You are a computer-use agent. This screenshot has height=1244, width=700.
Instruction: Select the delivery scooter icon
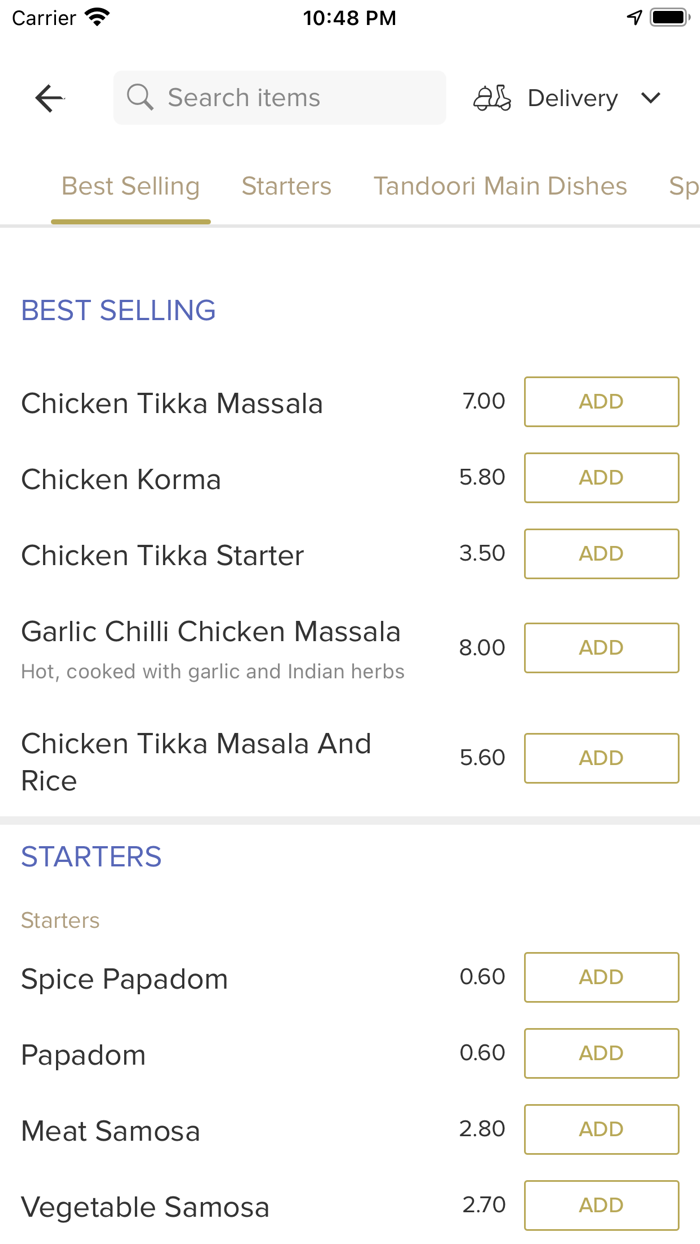[491, 97]
